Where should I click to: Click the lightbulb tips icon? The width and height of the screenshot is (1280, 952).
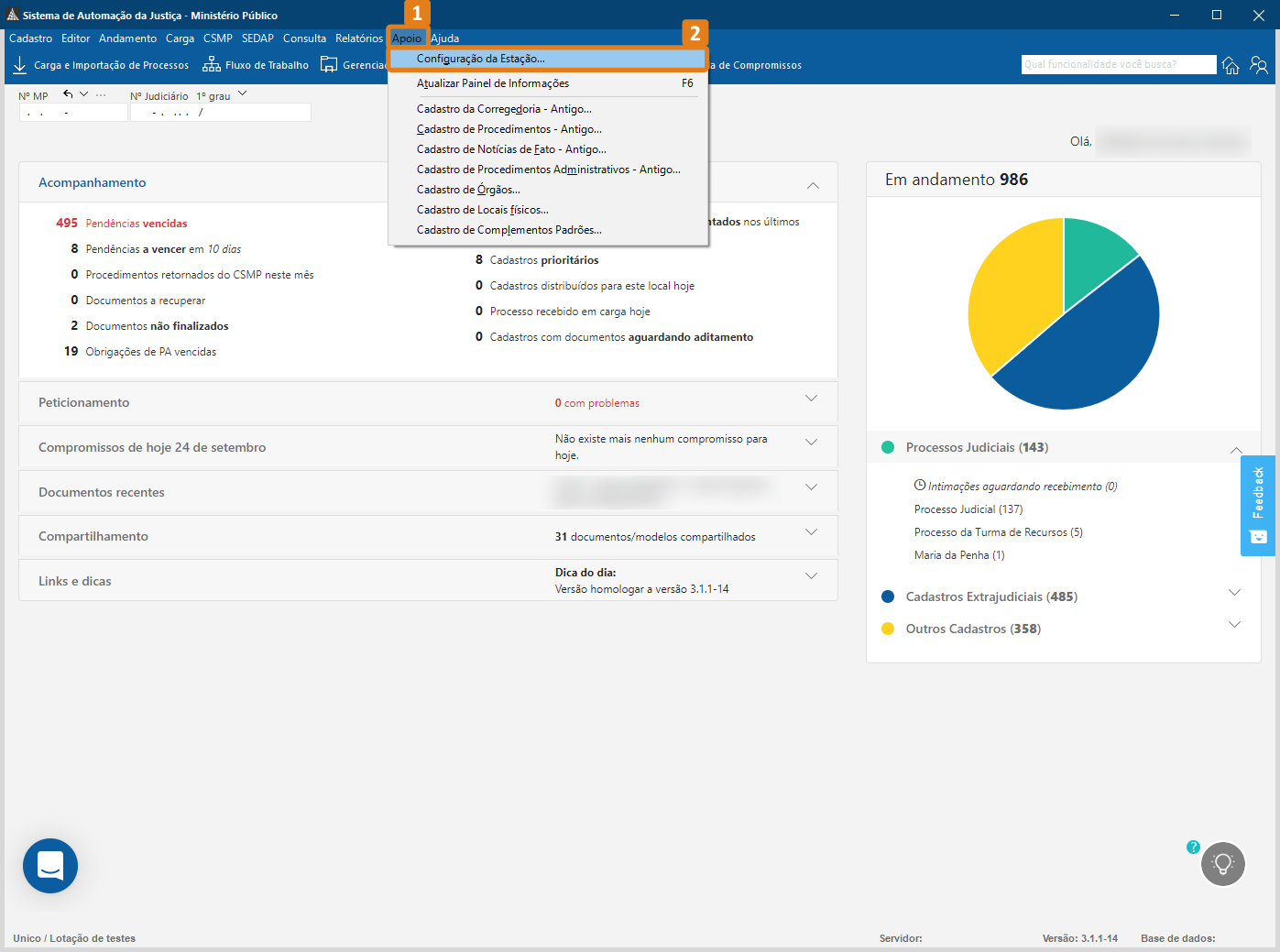(x=1222, y=864)
